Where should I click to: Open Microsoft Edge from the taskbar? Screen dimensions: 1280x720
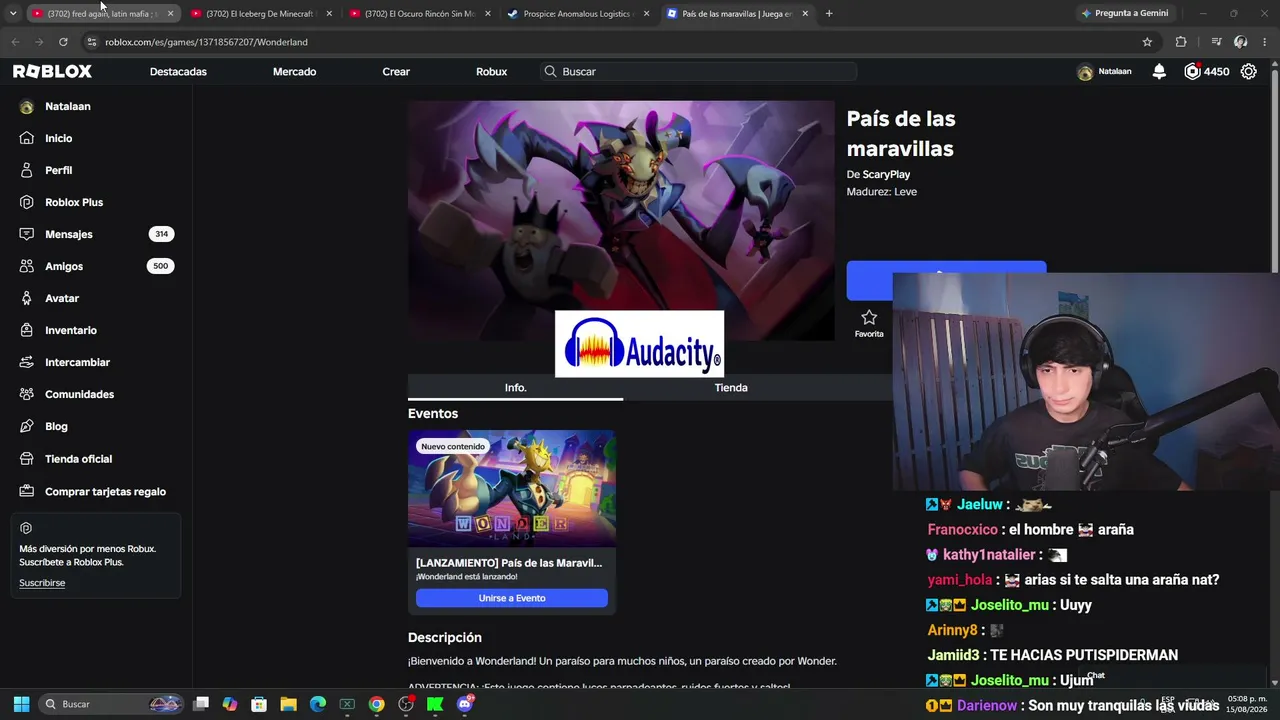point(318,704)
